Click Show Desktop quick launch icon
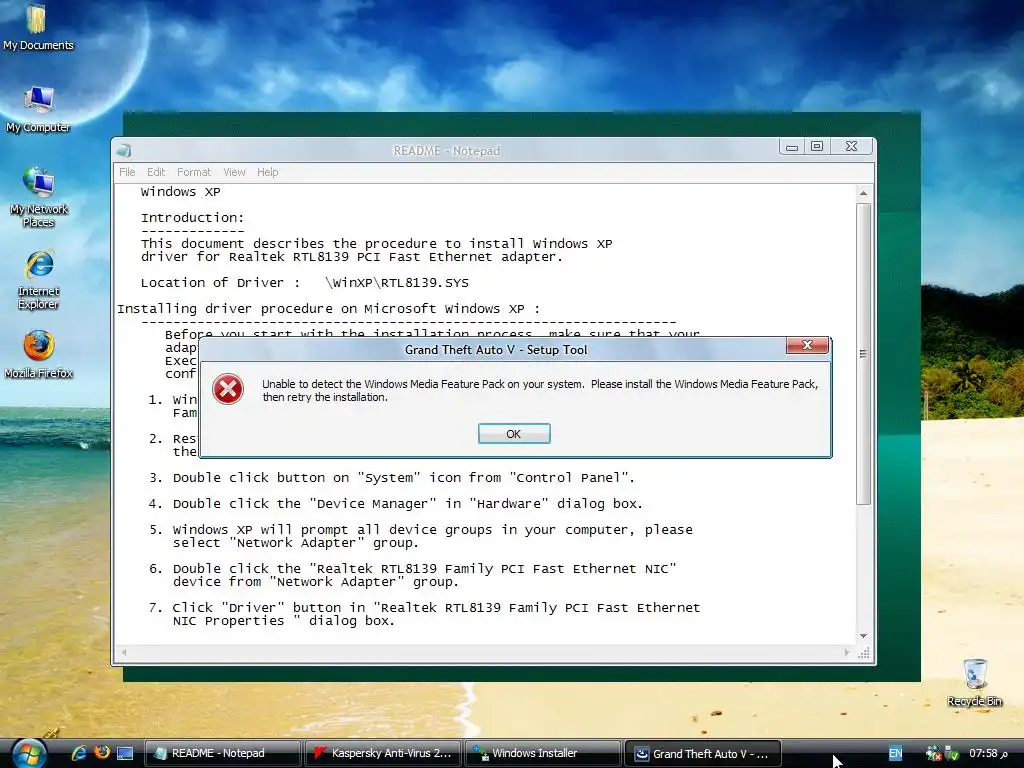The width and height of the screenshot is (1024, 768). [x=125, y=753]
